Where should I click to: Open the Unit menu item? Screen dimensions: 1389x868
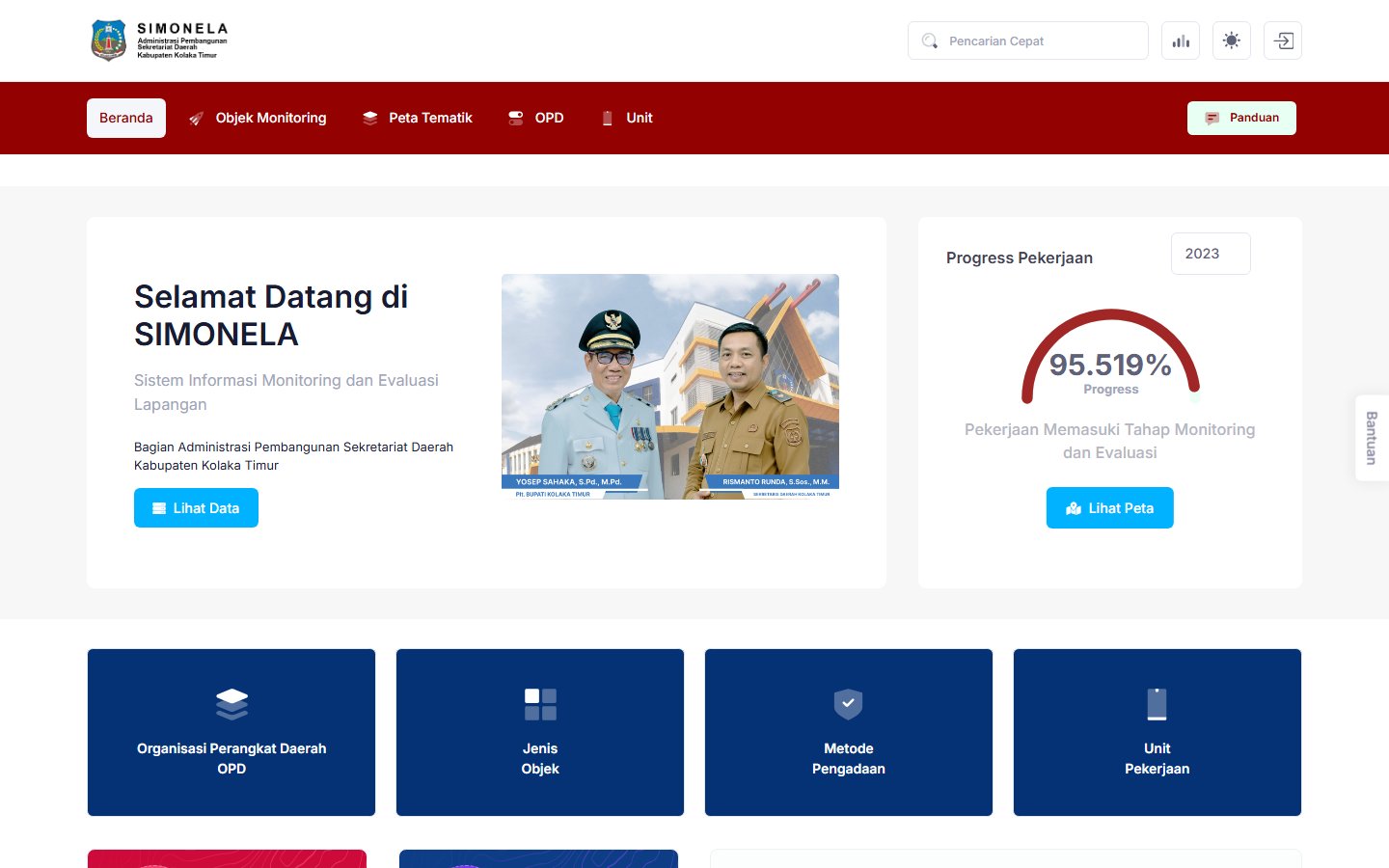click(627, 118)
